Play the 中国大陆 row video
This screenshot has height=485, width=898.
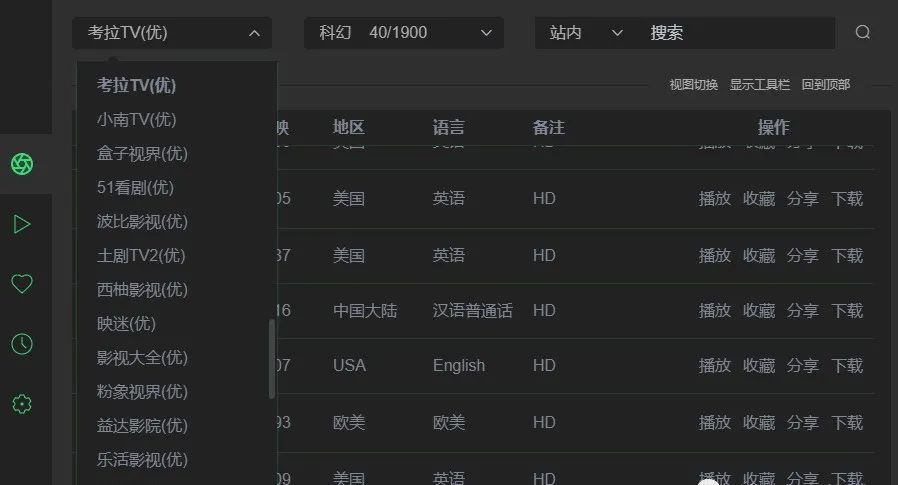(715, 310)
